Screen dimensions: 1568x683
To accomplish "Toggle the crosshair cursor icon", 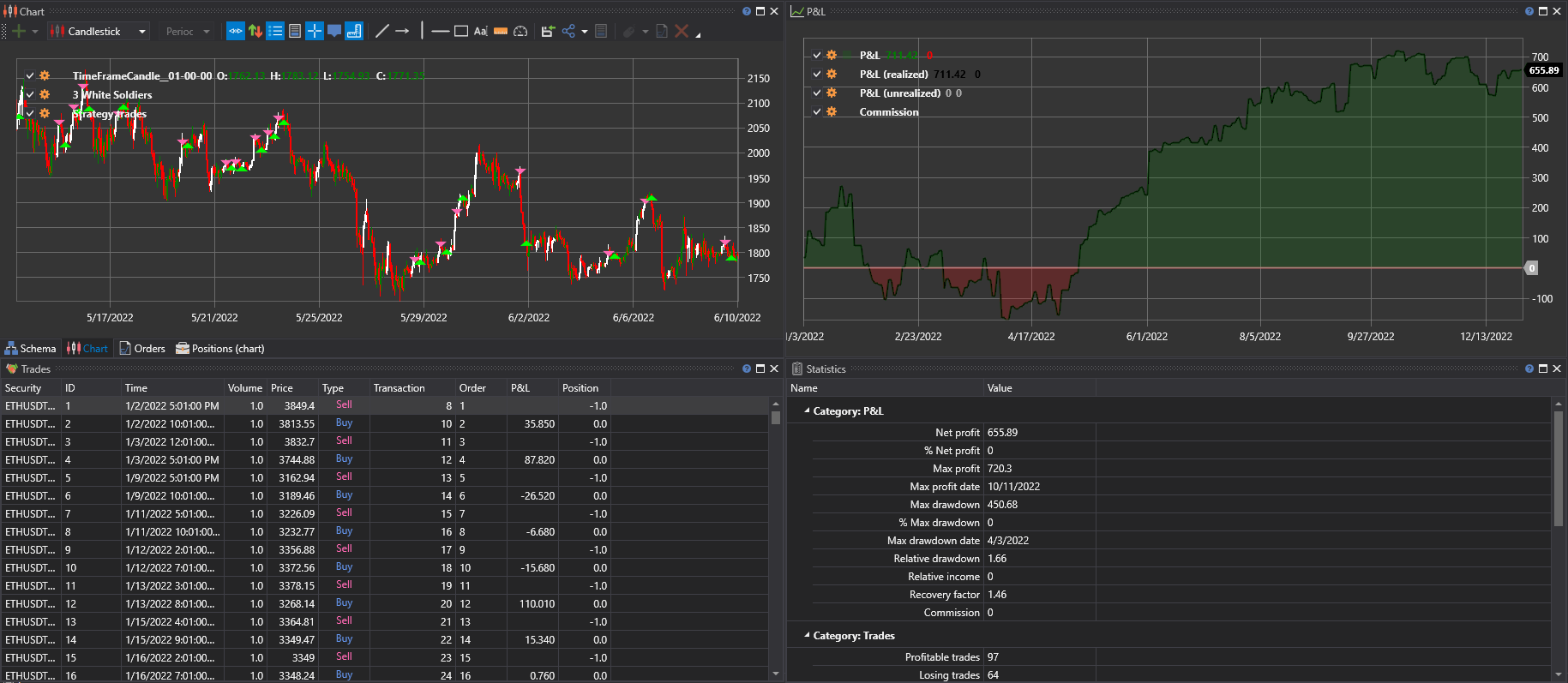I will [315, 31].
